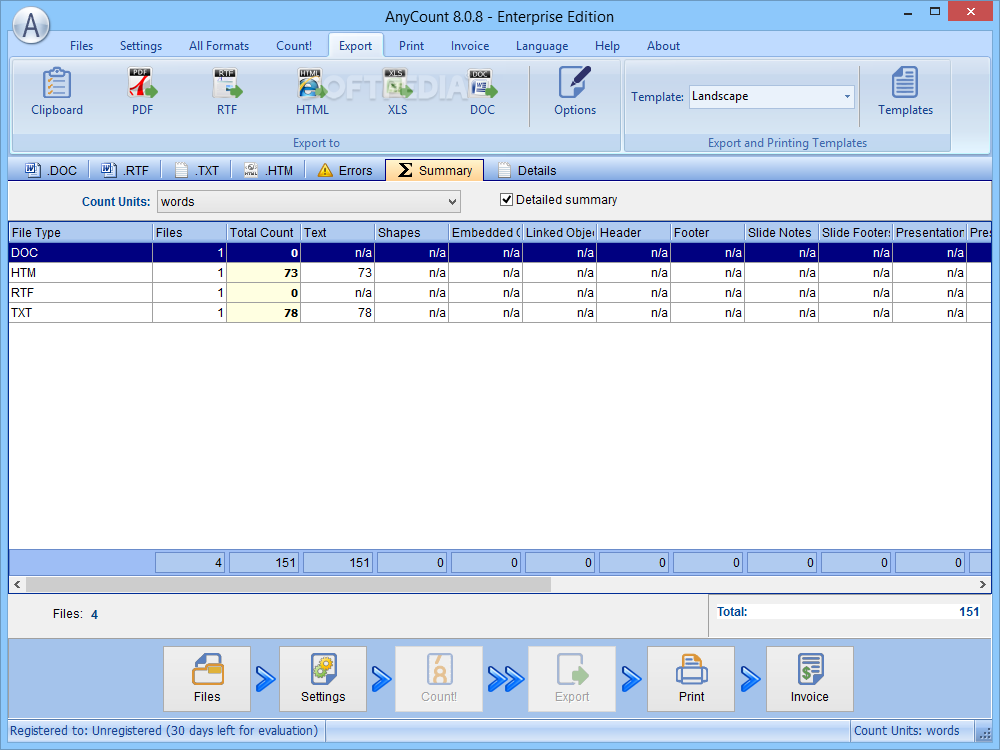This screenshot has height=750, width=1000.
Task: Click the Slide Notes column header
Action: pyautogui.click(x=781, y=232)
